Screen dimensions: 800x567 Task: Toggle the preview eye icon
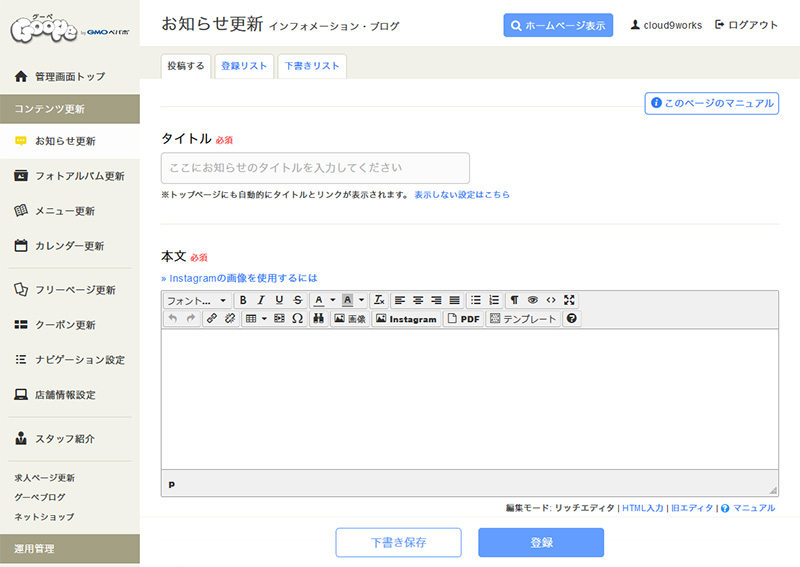(x=533, y=300)
